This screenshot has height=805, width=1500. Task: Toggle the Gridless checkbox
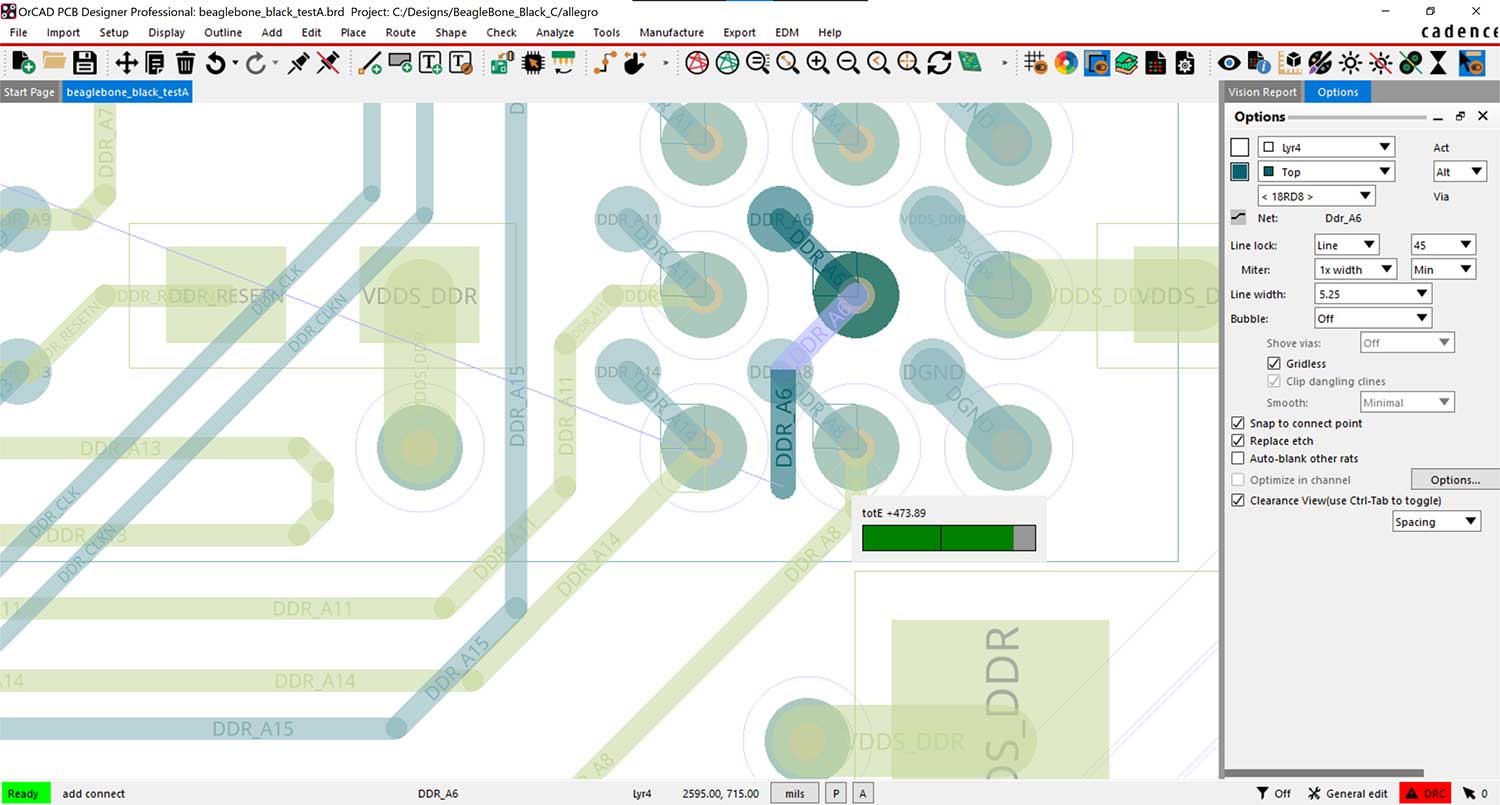click(x=1273, y=363)
